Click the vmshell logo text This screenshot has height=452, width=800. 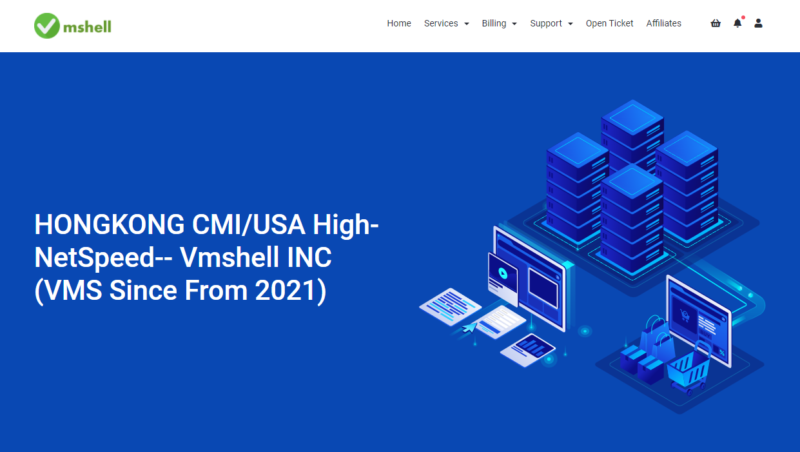click(88, 26)
